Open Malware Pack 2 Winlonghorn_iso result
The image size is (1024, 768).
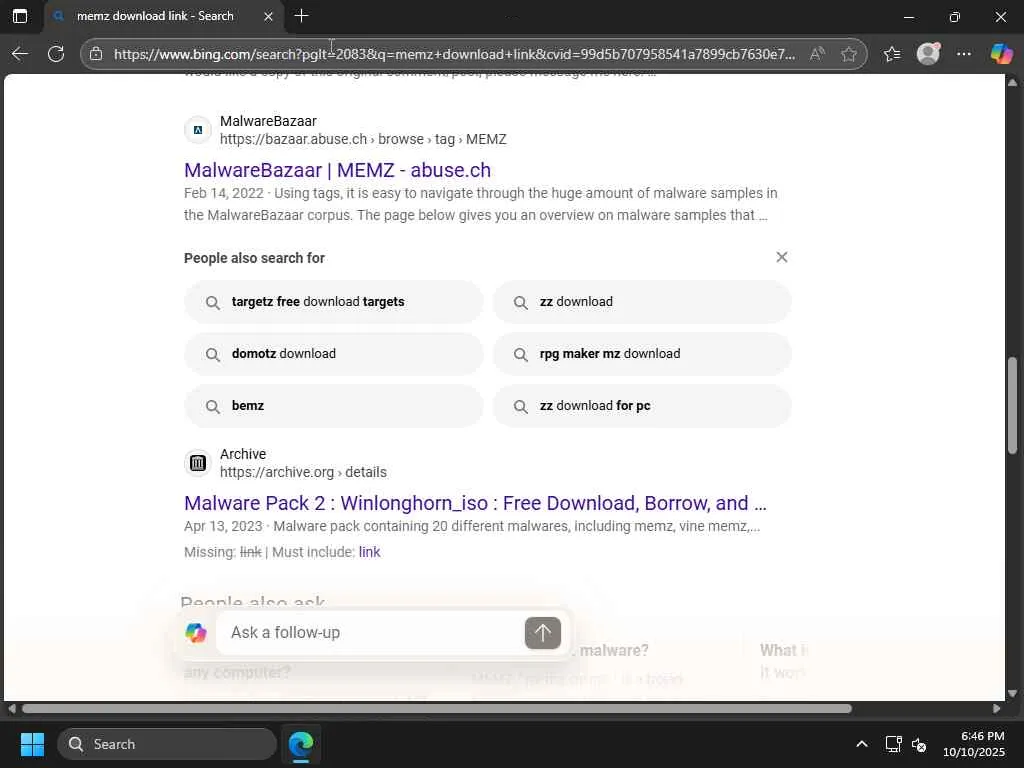tap(475, 503)
